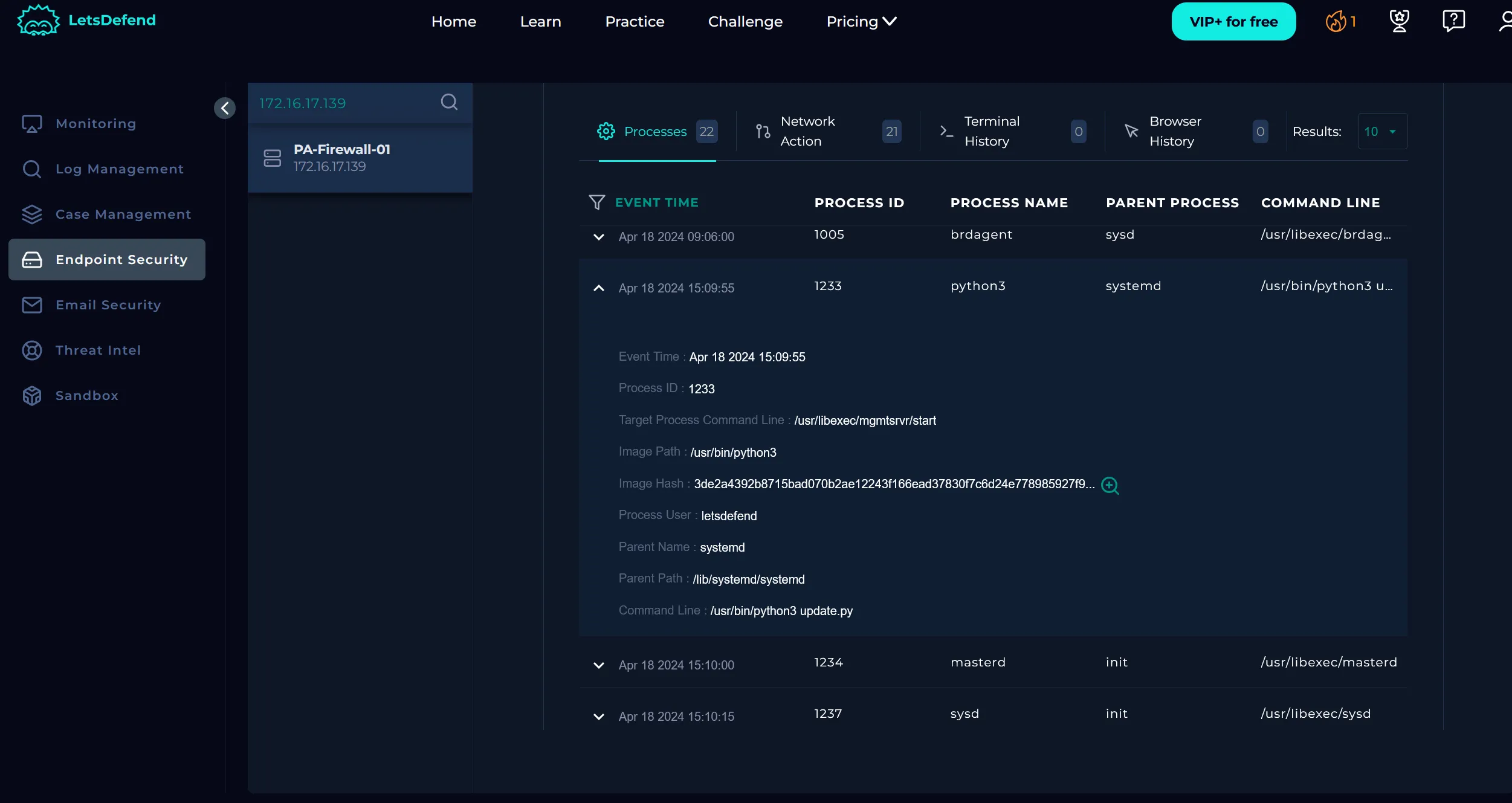Click the event time filter funnel icon
This screenshot has height=803, width=1512.
tap(596, 202)
